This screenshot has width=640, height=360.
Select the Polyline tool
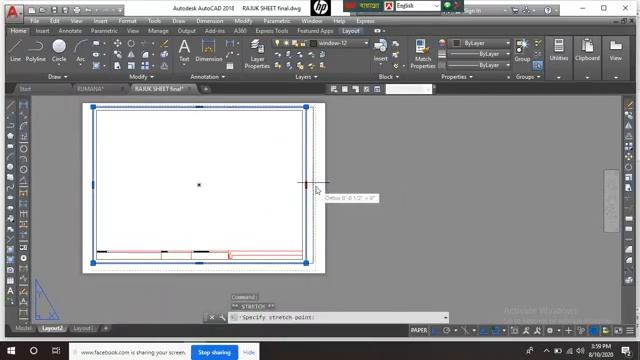(36, 51)
